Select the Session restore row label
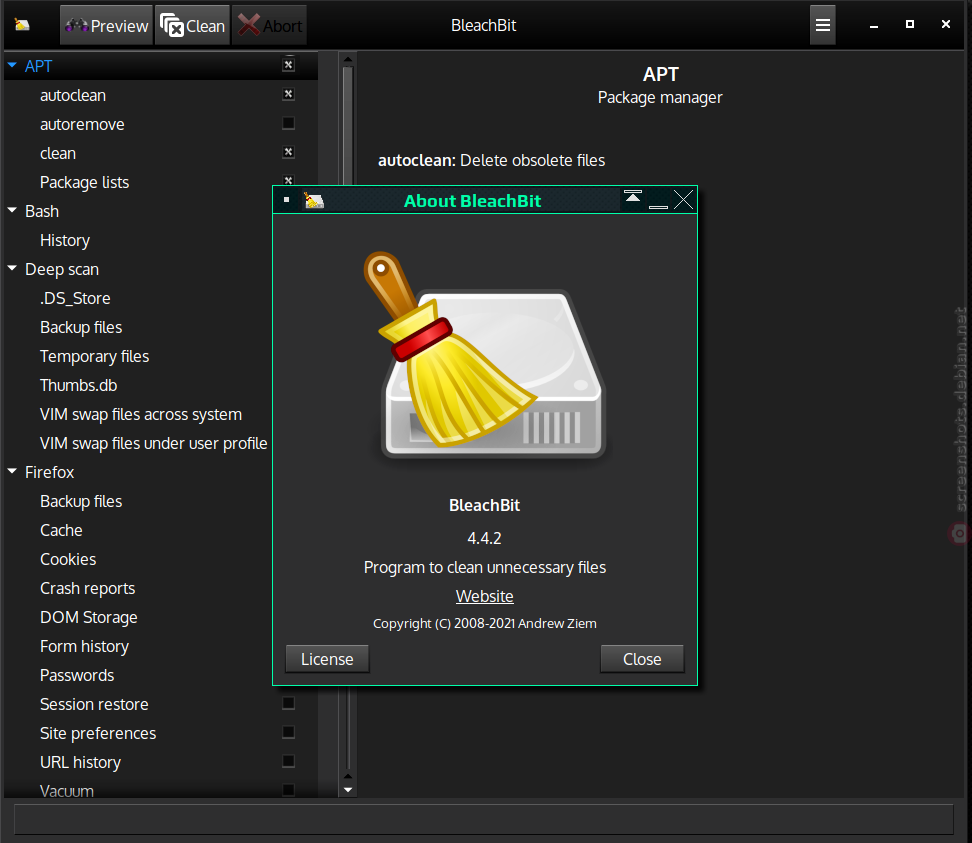 click(x=94, y=704)
